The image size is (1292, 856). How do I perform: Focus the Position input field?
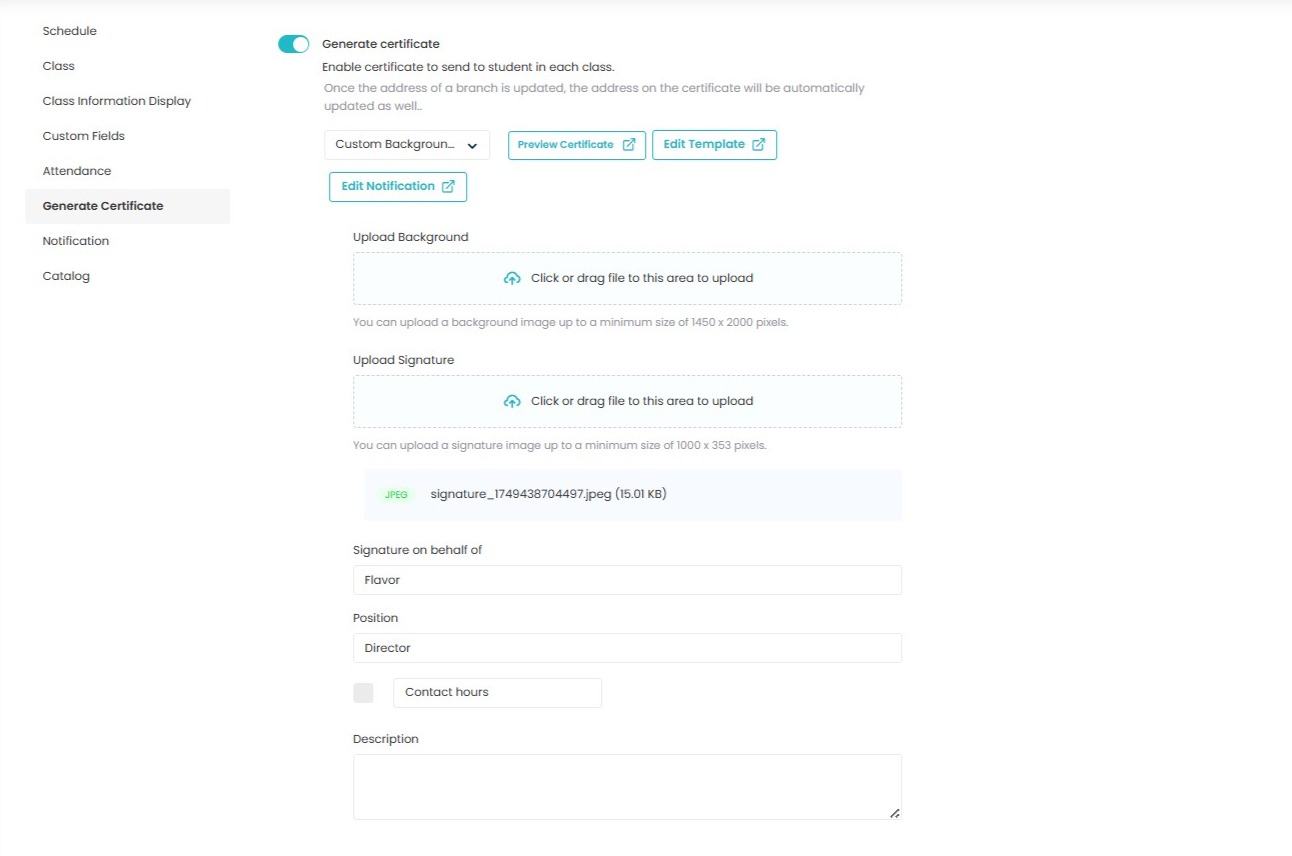[627, 648]
